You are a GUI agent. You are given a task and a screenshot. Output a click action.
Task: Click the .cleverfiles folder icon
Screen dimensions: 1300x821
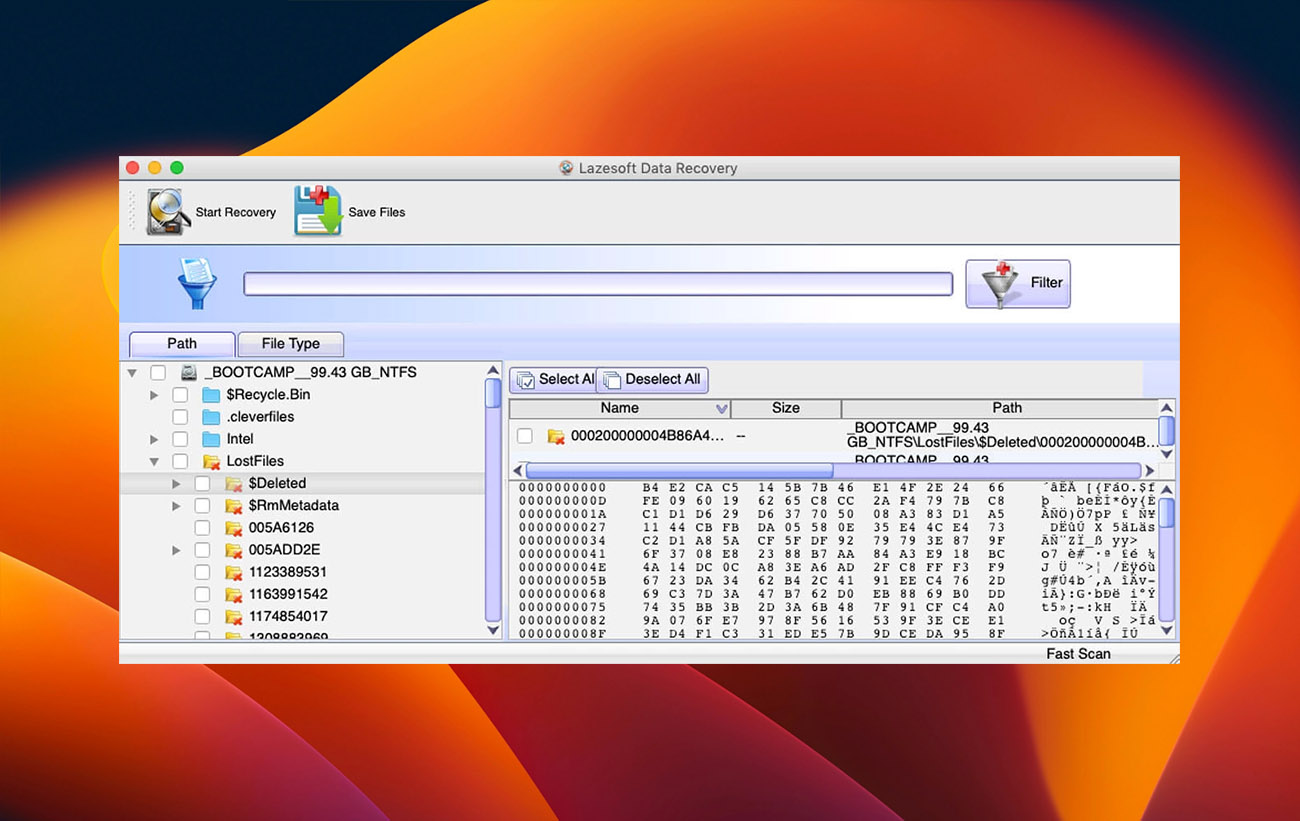coord(211,416)
